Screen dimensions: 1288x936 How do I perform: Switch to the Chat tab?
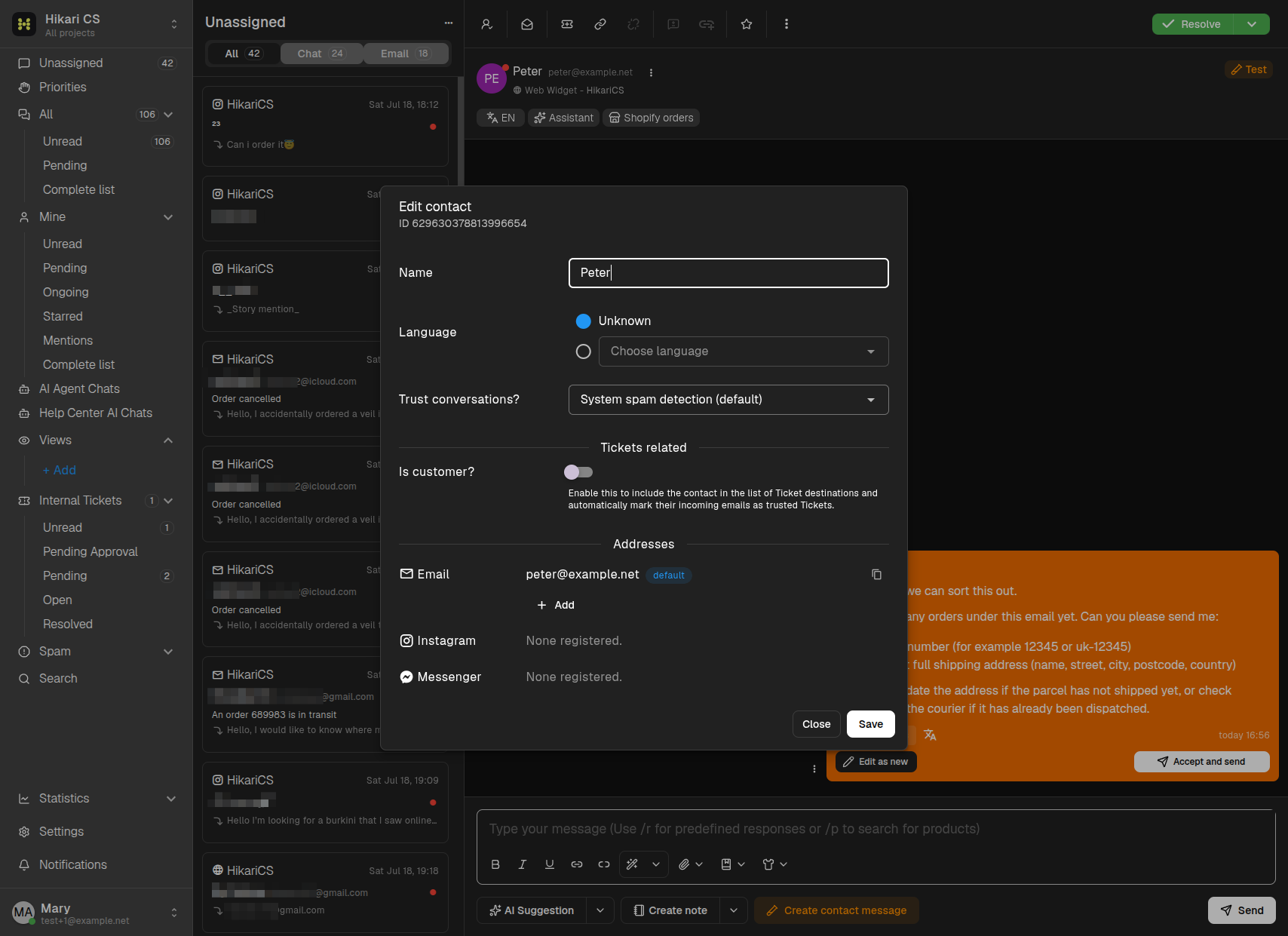(321, 54)
